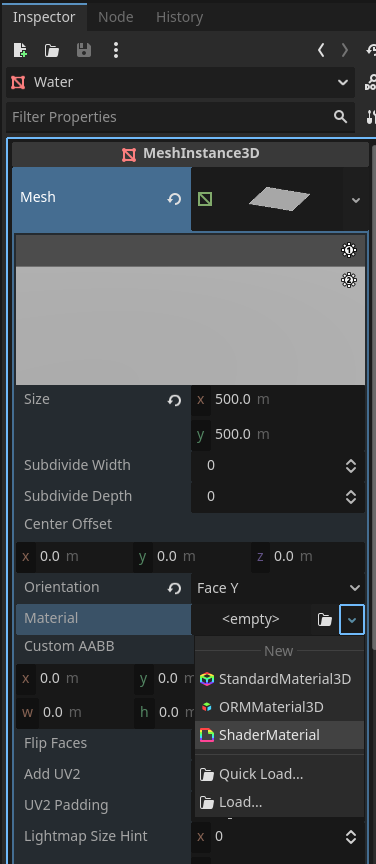Edit Custom AABB w value

pyautogui.click(x=74, y=712)
